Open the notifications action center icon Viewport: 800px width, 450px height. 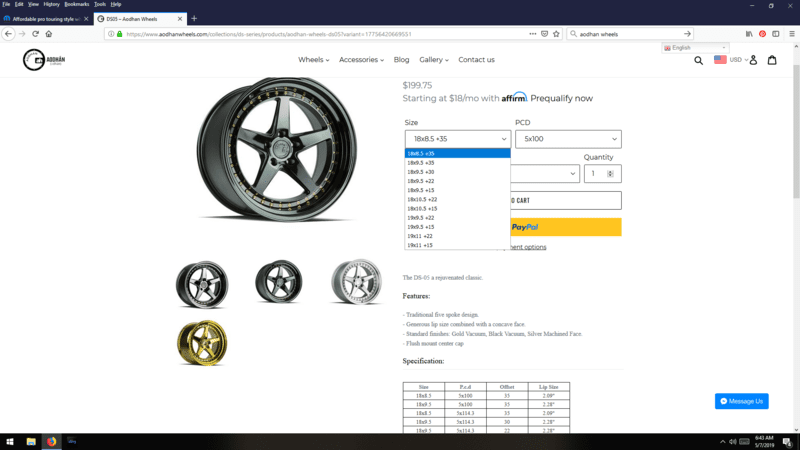(x=787, y=442)
